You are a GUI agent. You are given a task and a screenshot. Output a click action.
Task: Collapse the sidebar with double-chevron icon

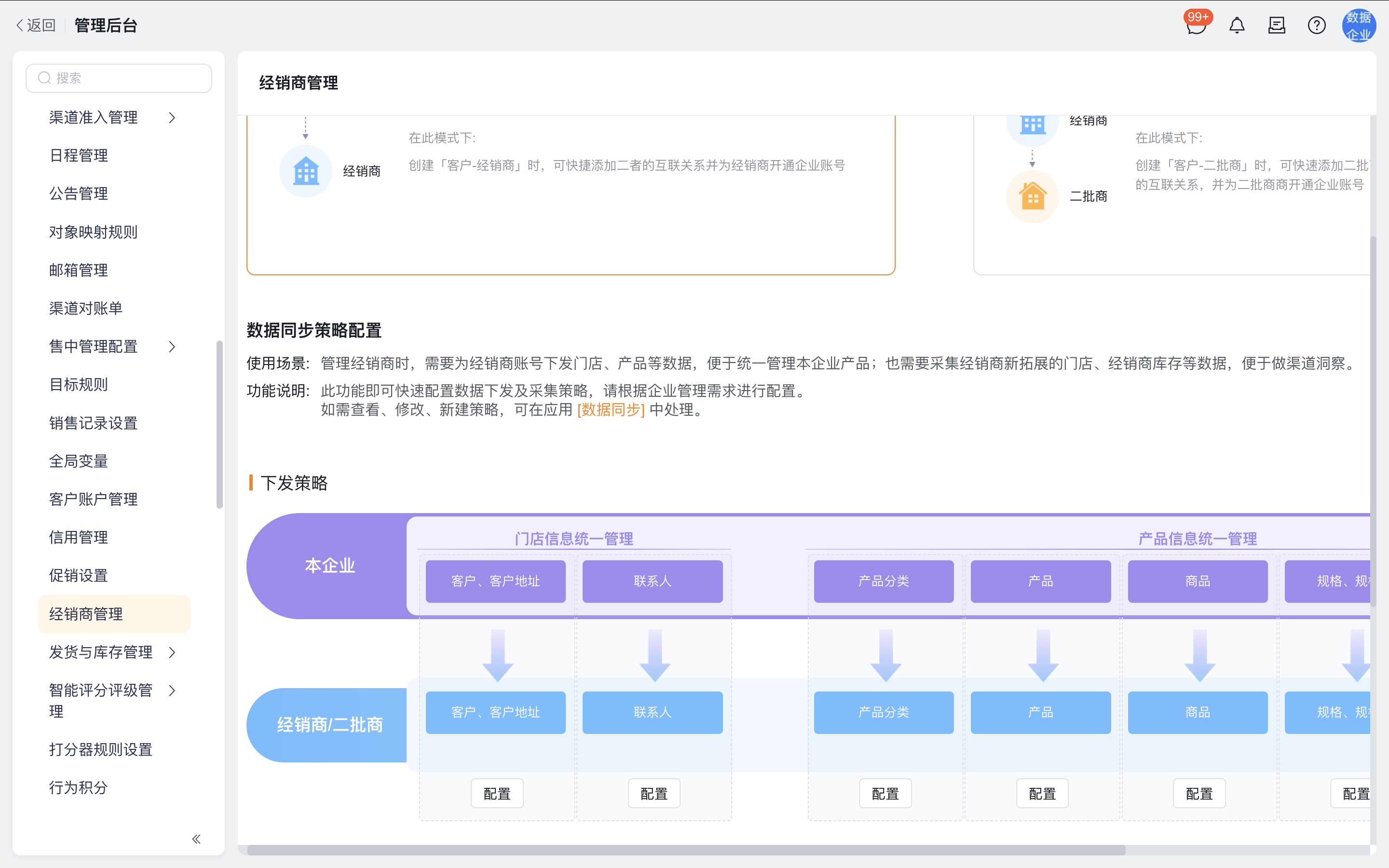tap(196, 839)
